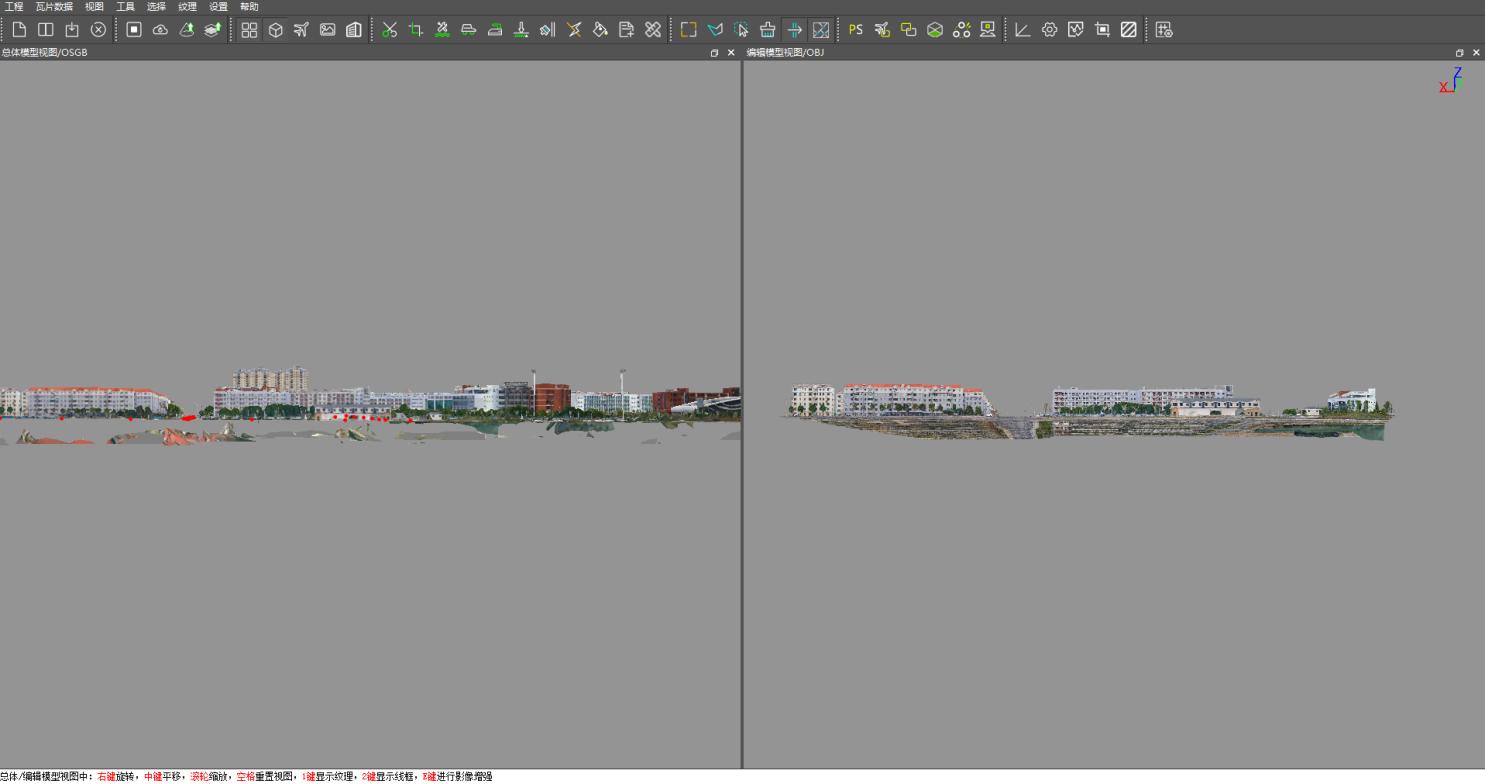1485x784 pixels.
Task: Open the 工程 menu
Action: click(x=14, y=6)
